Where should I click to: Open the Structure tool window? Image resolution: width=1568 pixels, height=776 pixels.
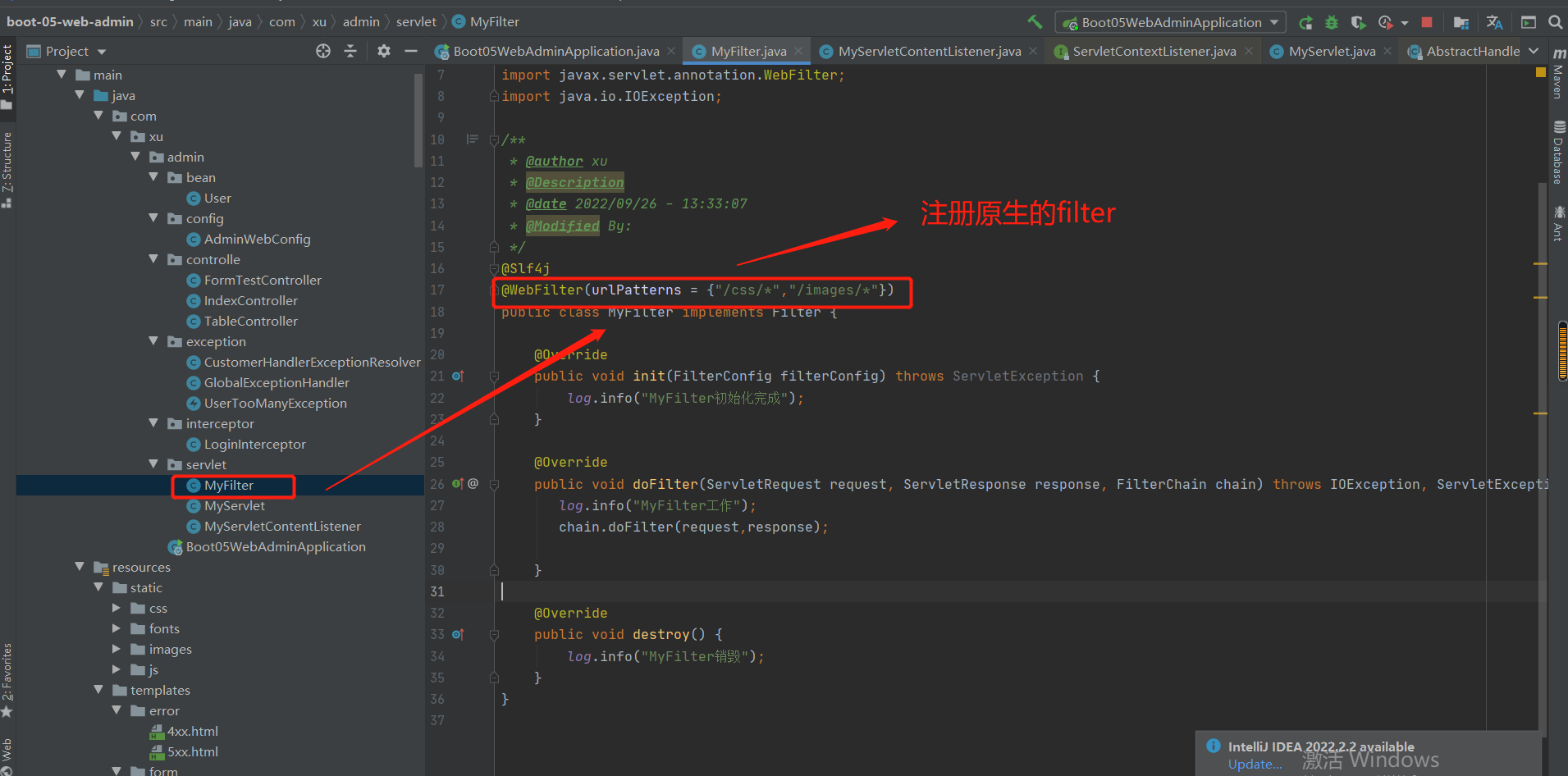tap(7, 170)
